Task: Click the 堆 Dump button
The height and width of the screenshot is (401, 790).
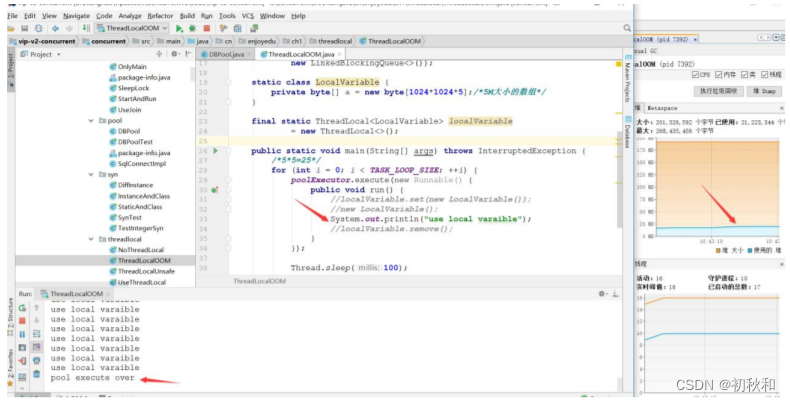Action: click(x=764, y=91)
